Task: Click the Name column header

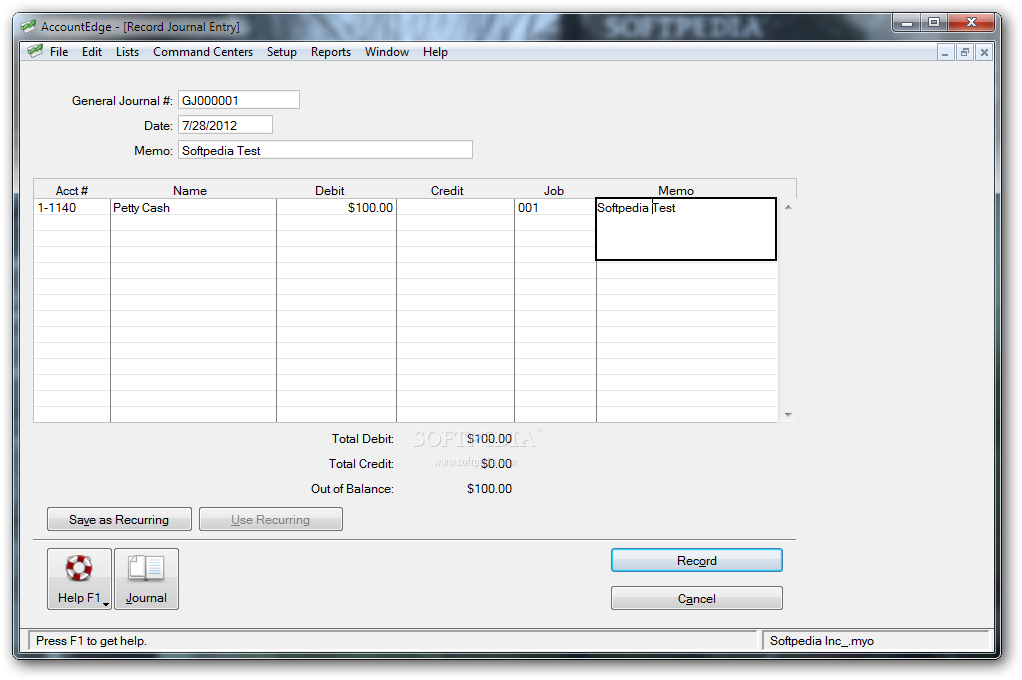Action: (190, 190)
